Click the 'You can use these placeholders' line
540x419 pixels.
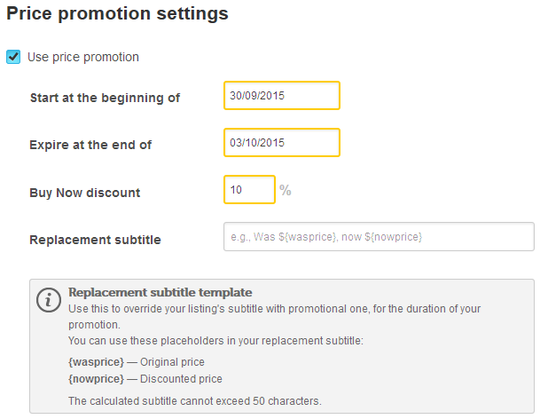coord(216,341)
